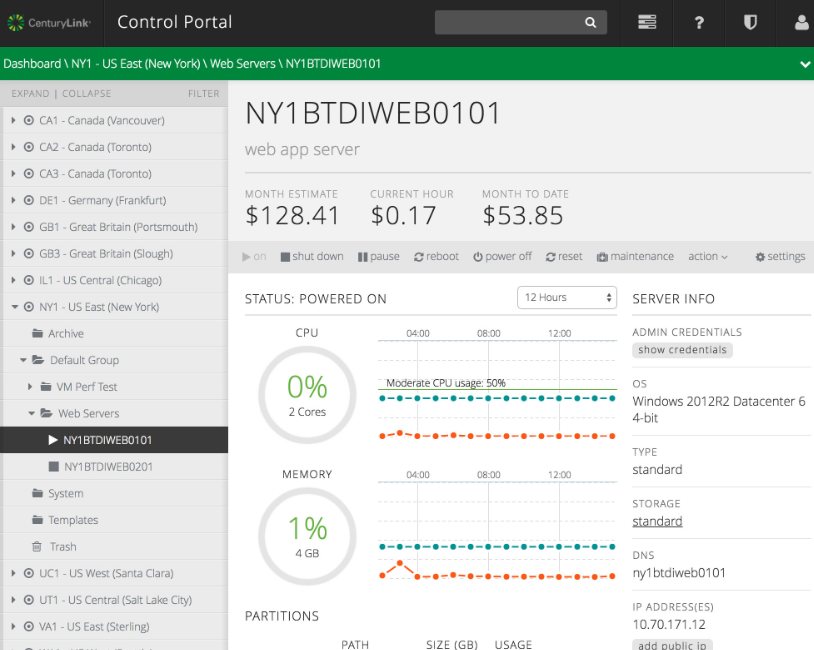Screen dimensions: 814x650
Task: Click the Web Servers open folder icon
Action: click(47, 413)
